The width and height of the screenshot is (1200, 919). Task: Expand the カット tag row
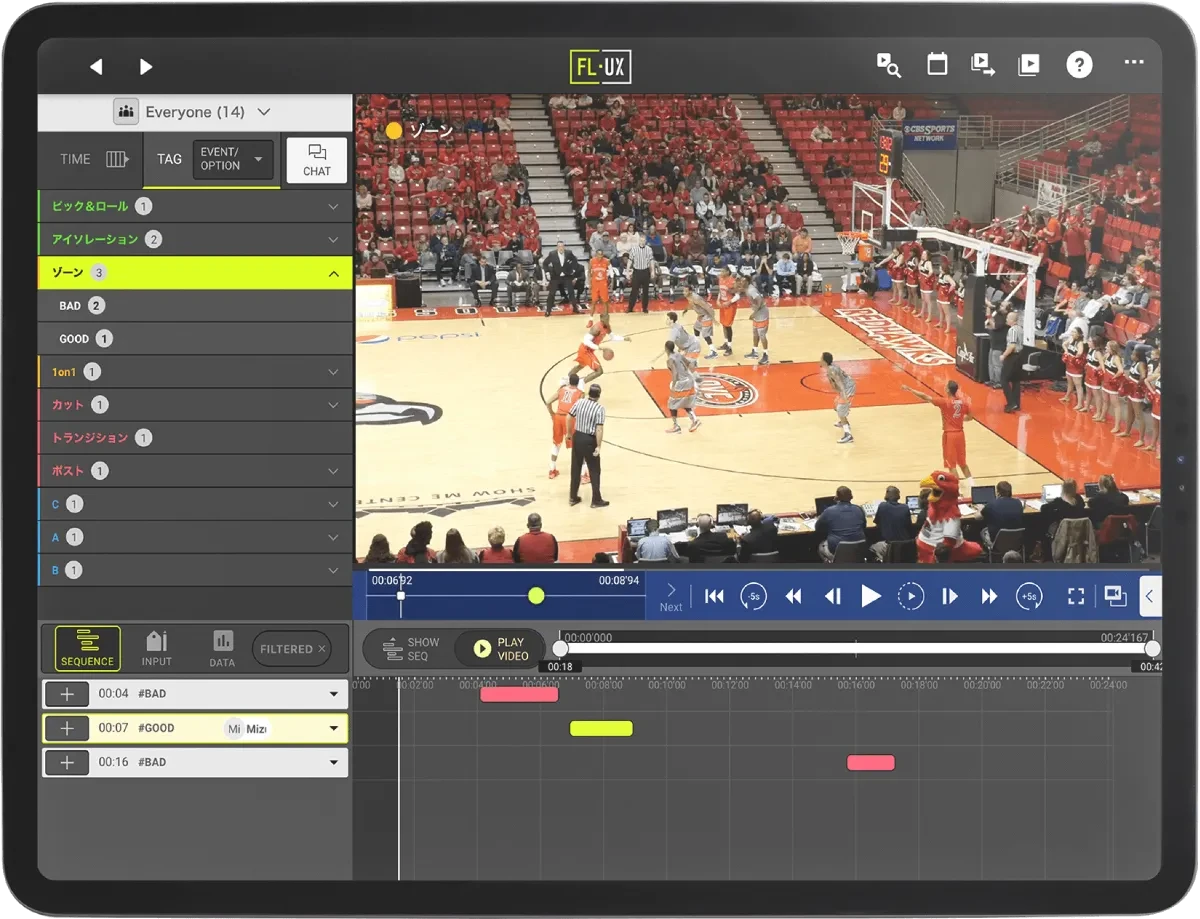point(195,405)
